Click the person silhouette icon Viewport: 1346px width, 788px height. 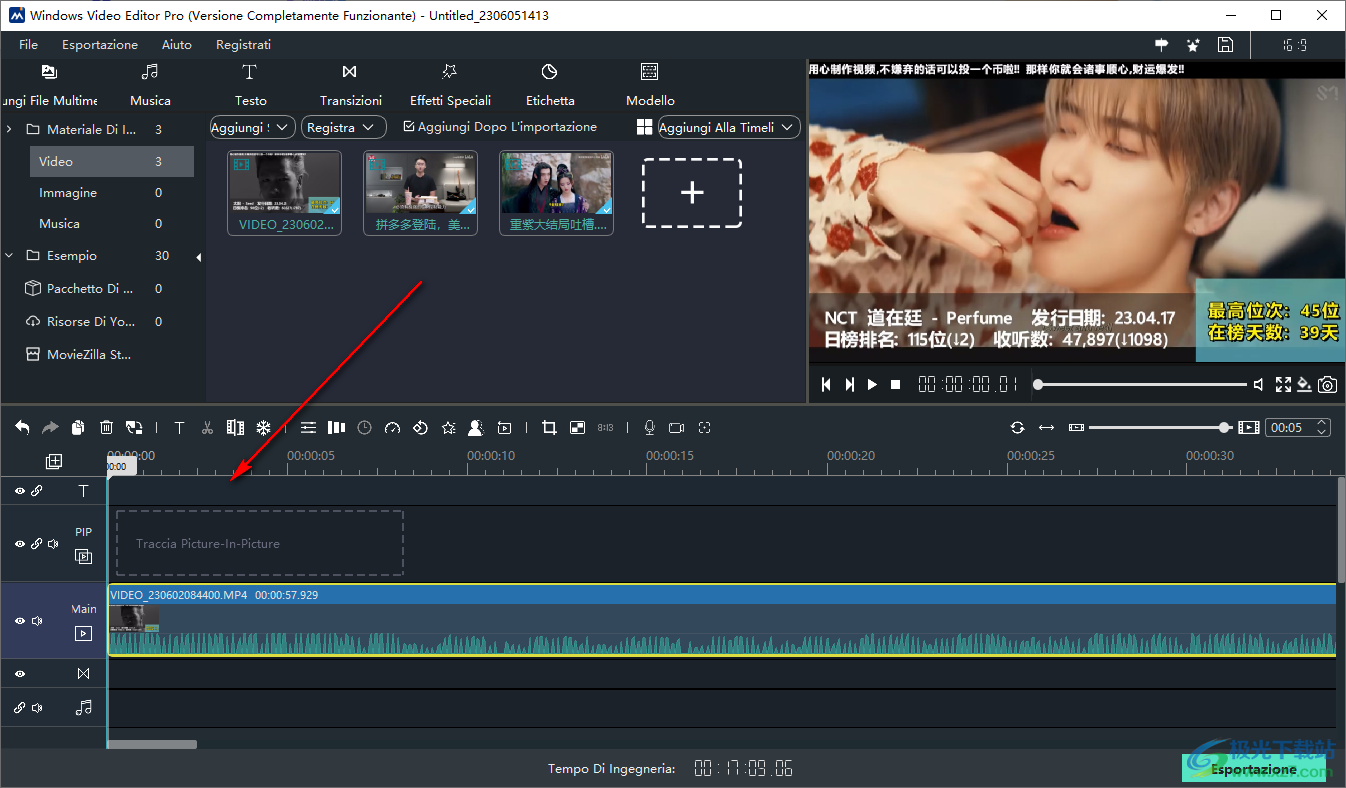point(476,427)
